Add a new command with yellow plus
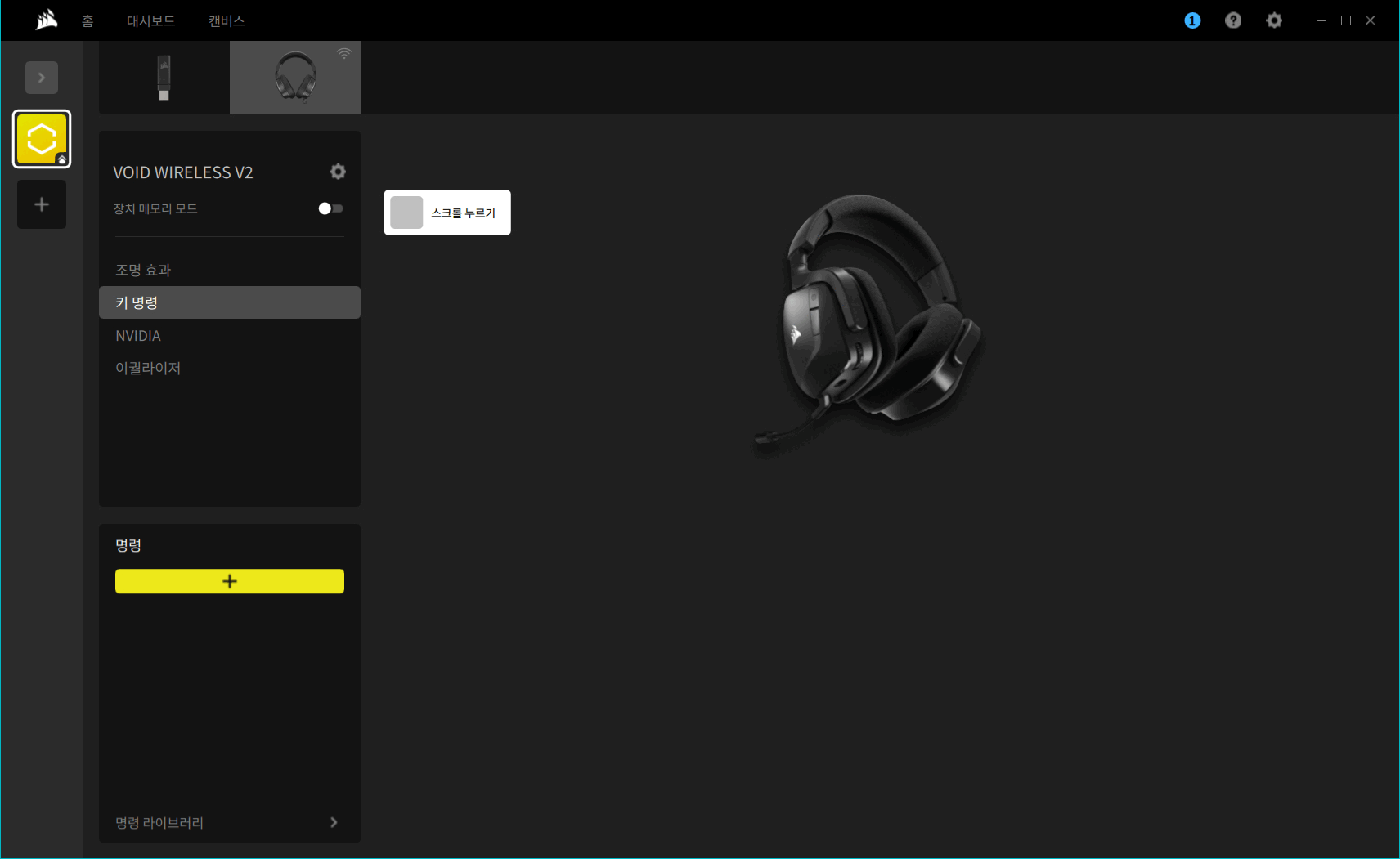The height and width of the screenshot is (859, 1400). point(230,581)
